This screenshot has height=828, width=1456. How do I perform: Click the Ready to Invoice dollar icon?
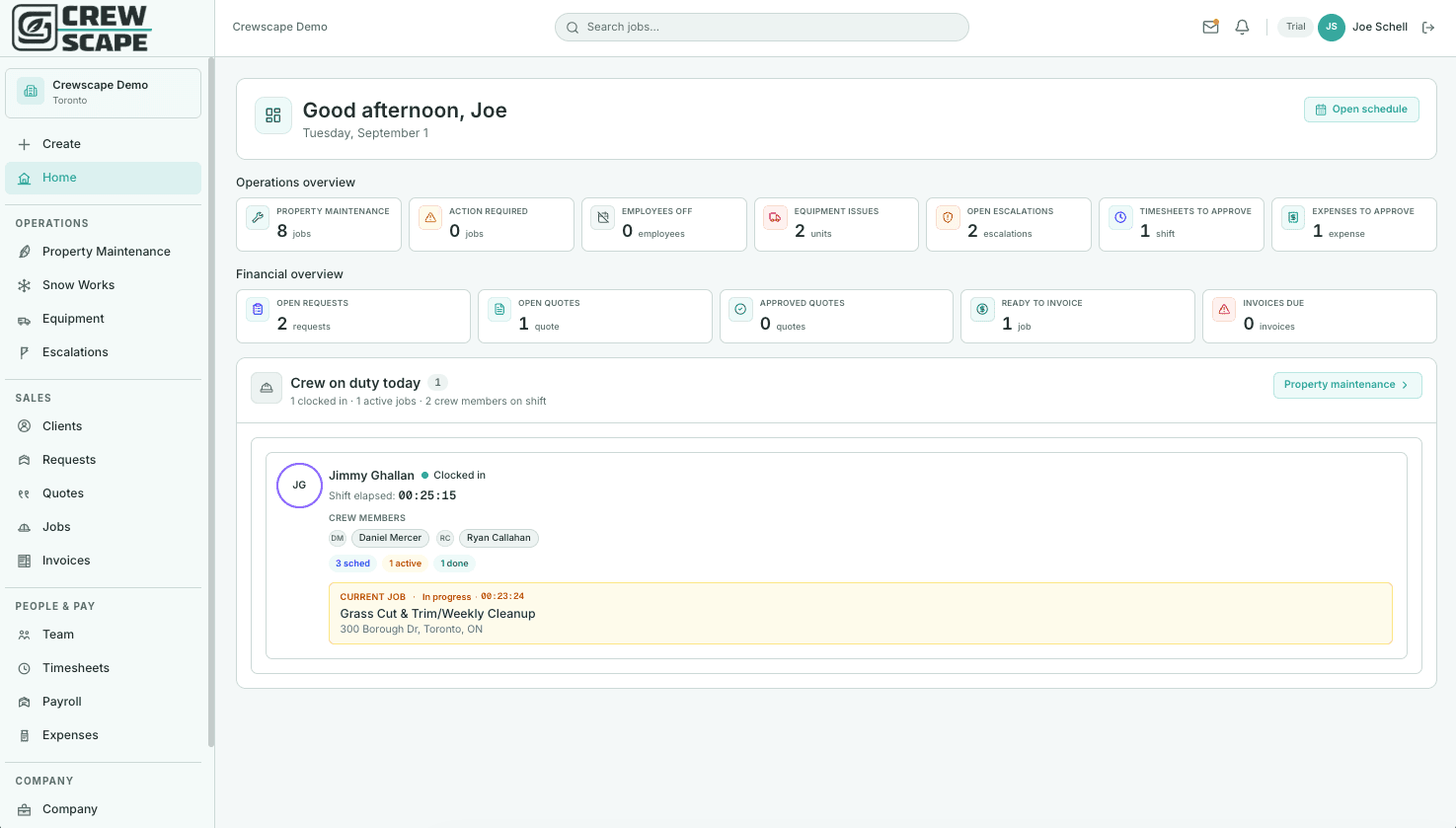pos(982,310)
